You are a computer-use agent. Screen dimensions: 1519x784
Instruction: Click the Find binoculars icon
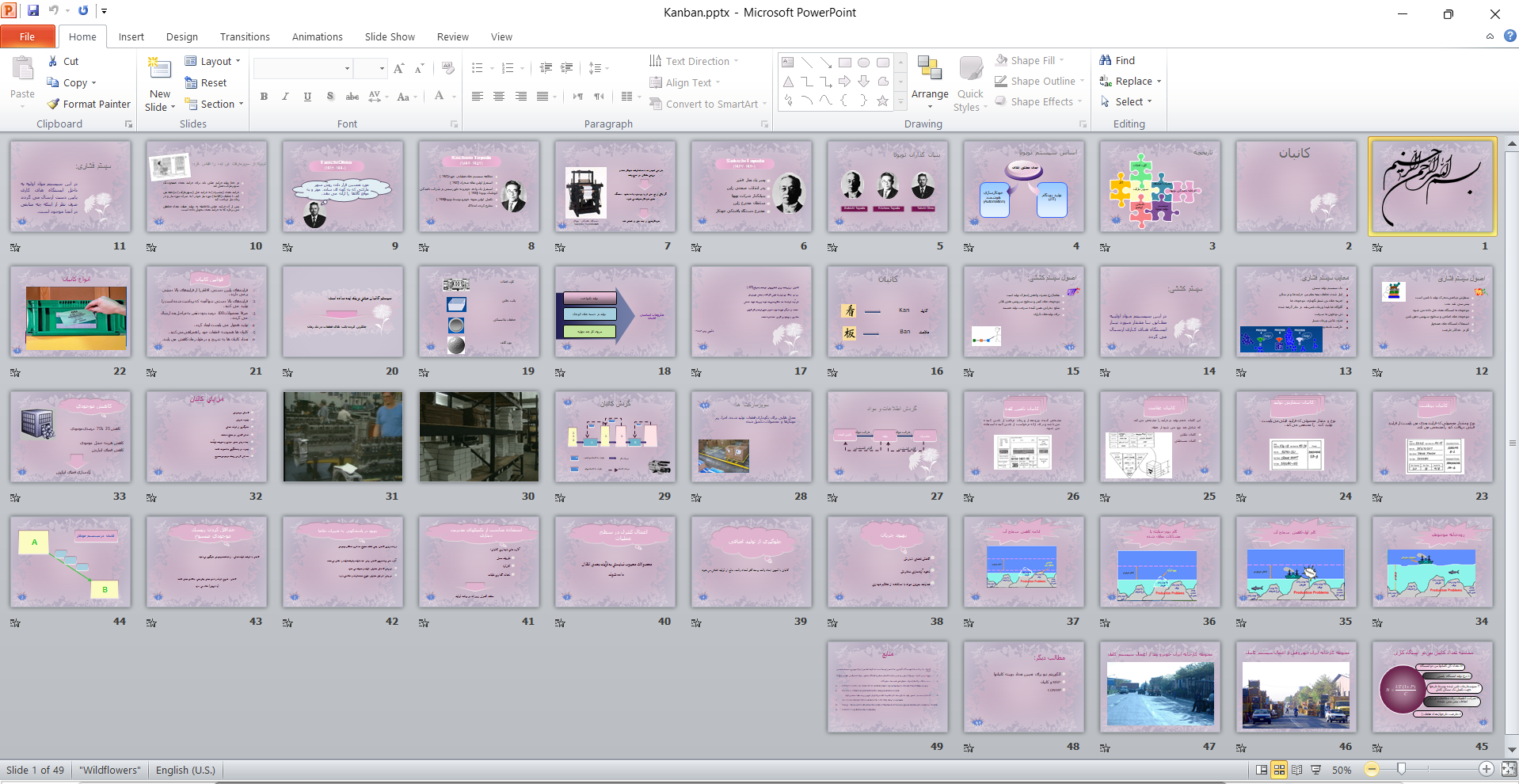coord(1106,60)
